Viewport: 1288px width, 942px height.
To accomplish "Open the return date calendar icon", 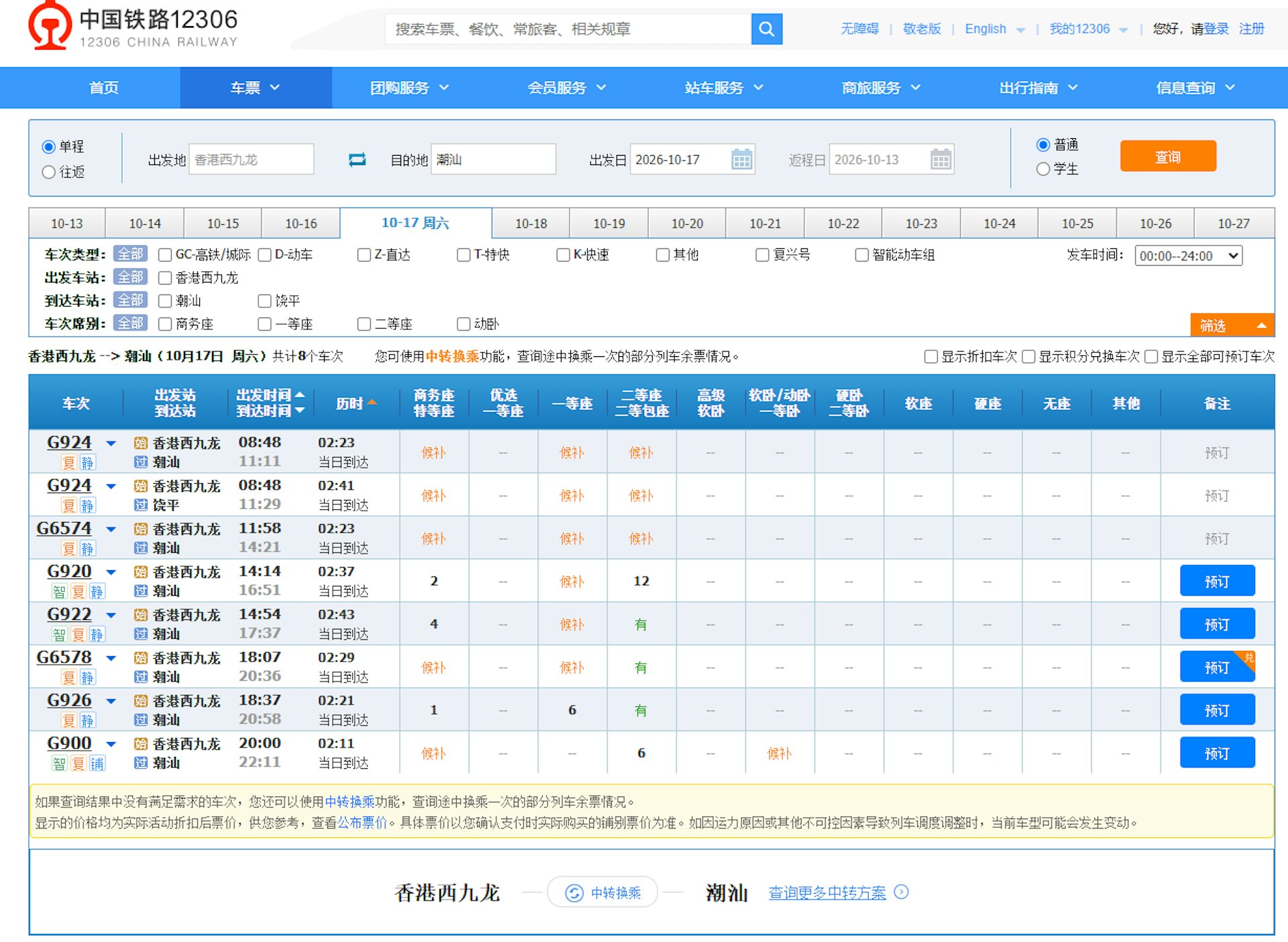I will pos(941,160).
